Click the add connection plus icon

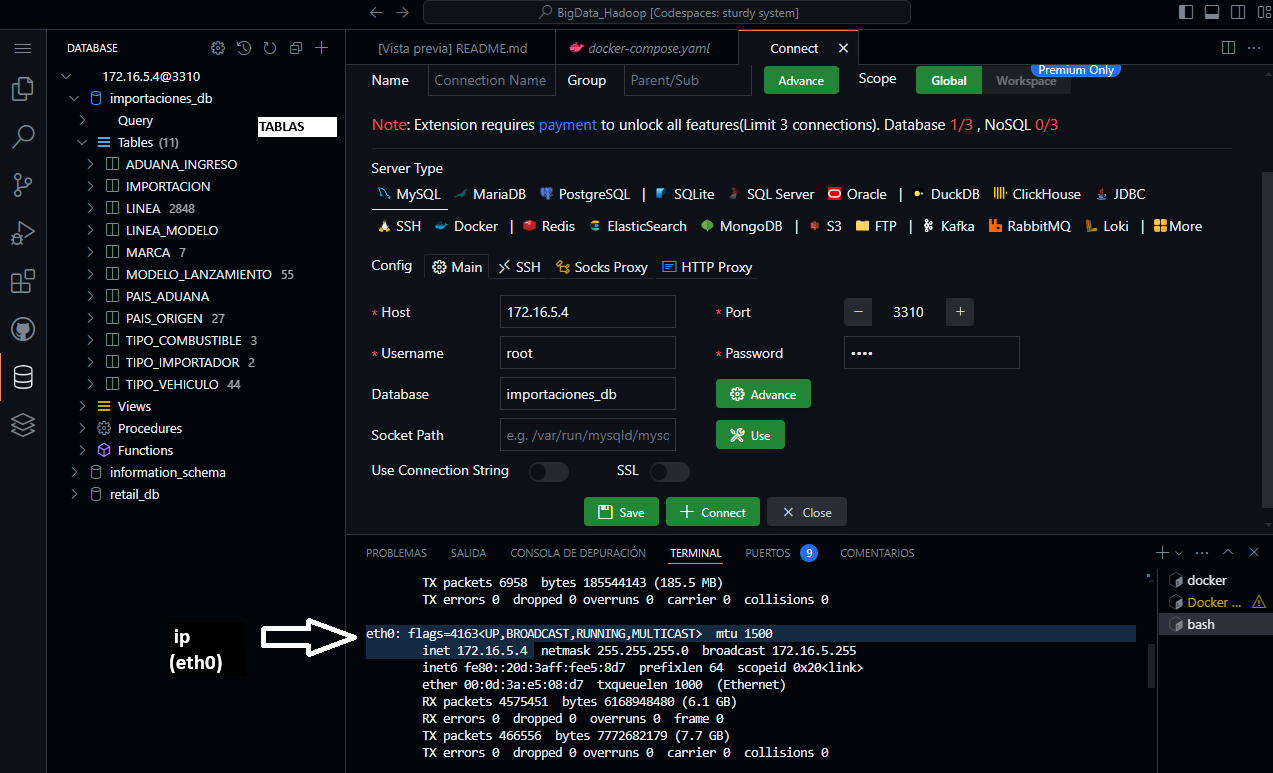click(x=321, y=48)
